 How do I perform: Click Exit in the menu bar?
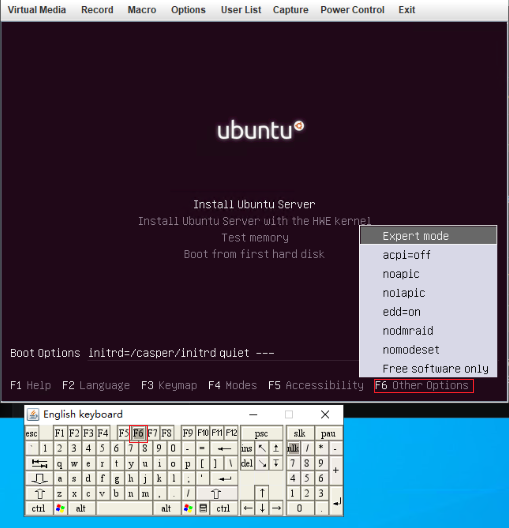(x=407, y=10)
